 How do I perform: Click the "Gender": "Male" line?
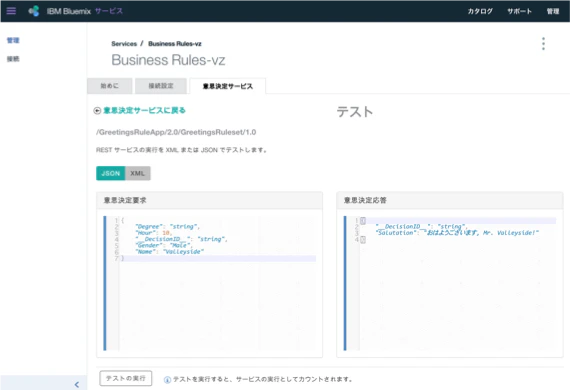[x=163, y=245]
